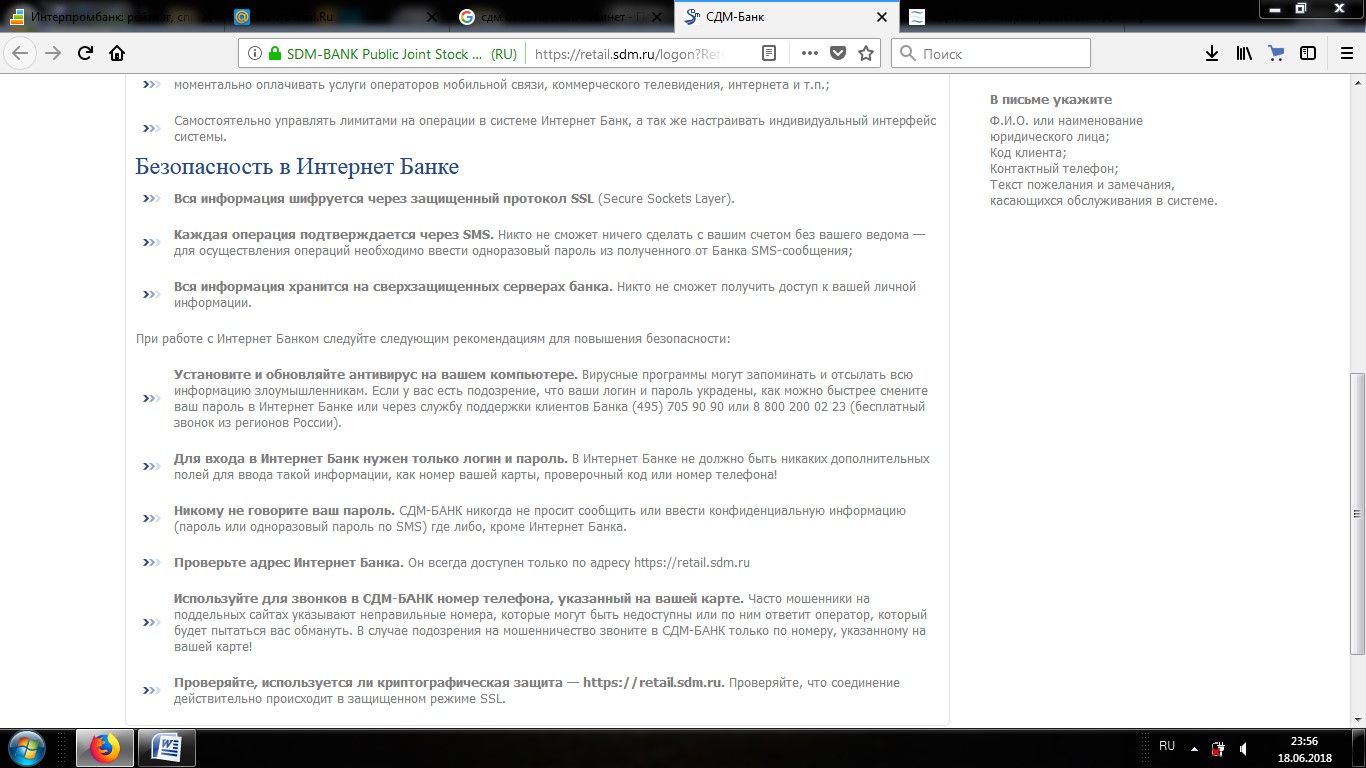Viewport: 1366px width, 768px height.
Task: Click bold text about SSL encryption
Action: pyautogui.click(x=384, y=198)
